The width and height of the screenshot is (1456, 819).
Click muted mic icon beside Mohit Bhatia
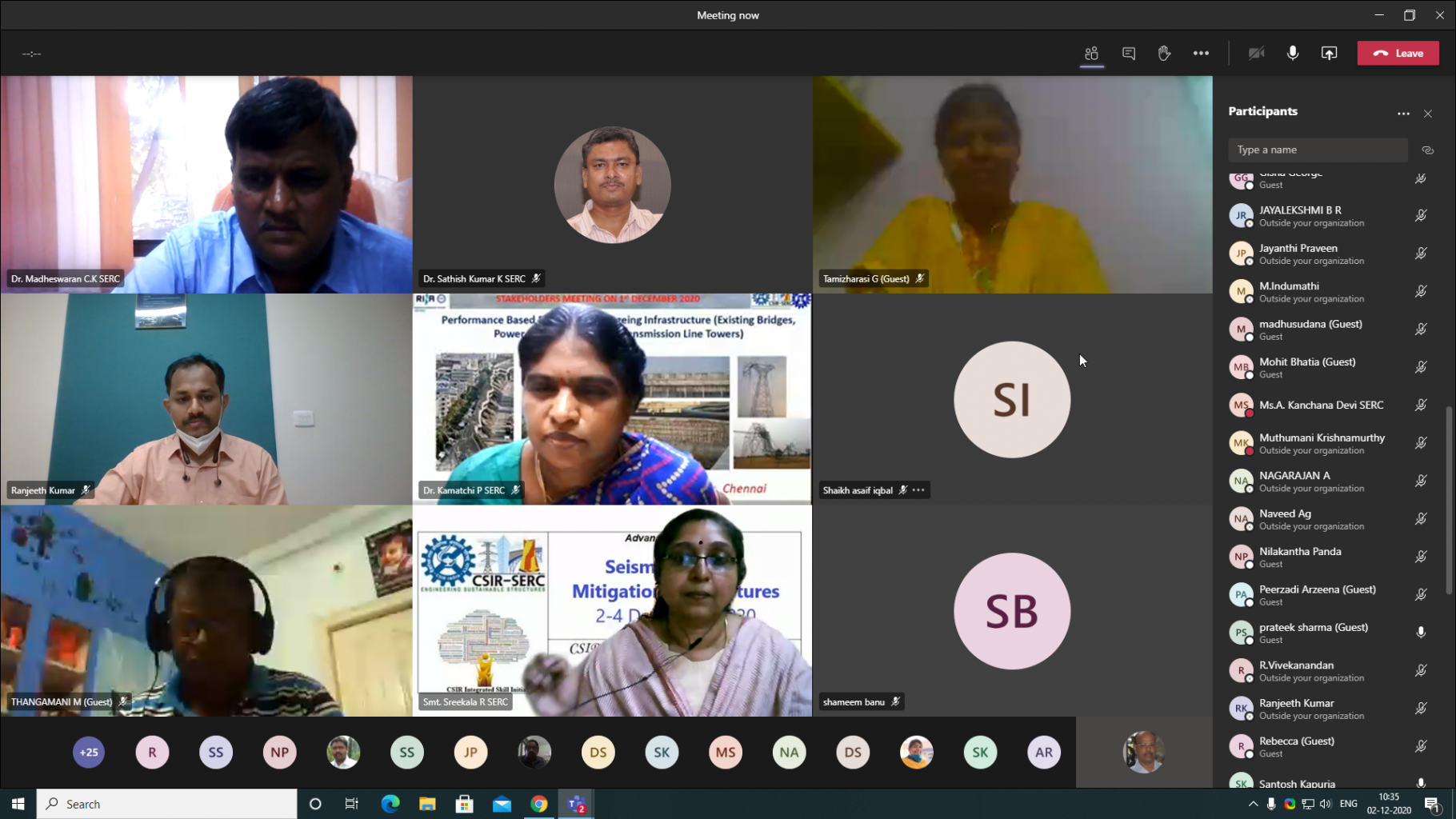[1421, 367]
